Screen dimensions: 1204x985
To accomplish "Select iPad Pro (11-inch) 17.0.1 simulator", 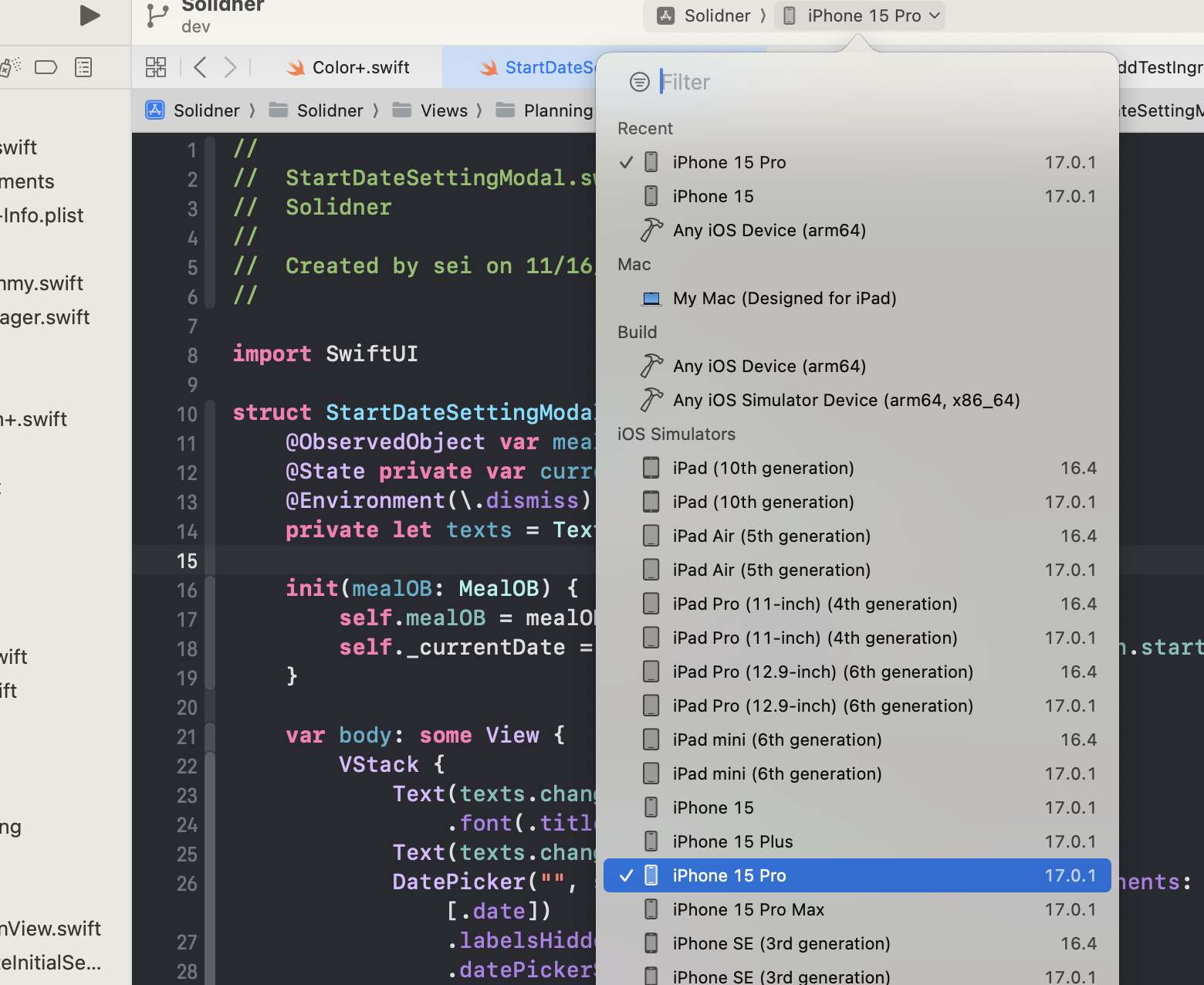I will point(857,638).
